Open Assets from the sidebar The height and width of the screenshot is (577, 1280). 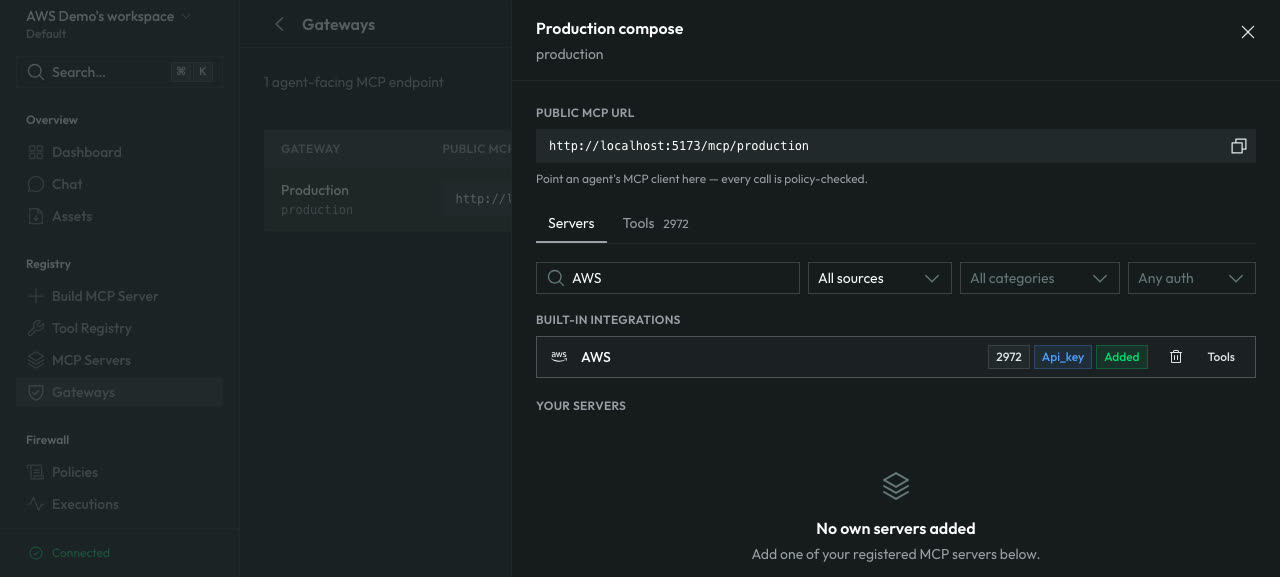pyautogui.click(x=119, y=216)
